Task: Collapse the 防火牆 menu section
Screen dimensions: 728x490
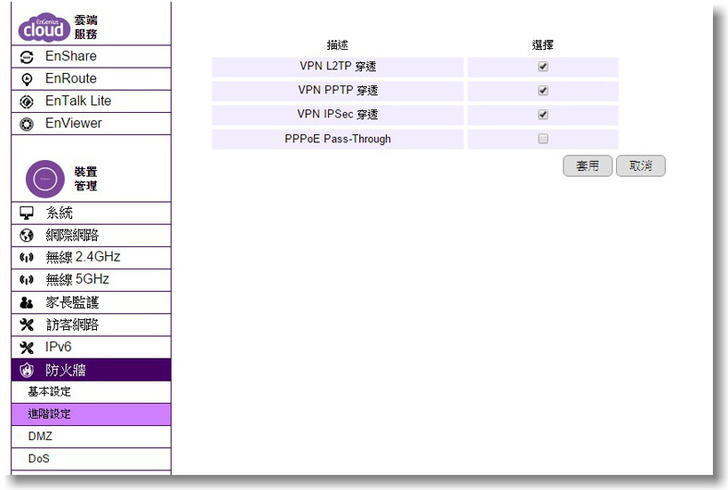Action: coord(91,370)
